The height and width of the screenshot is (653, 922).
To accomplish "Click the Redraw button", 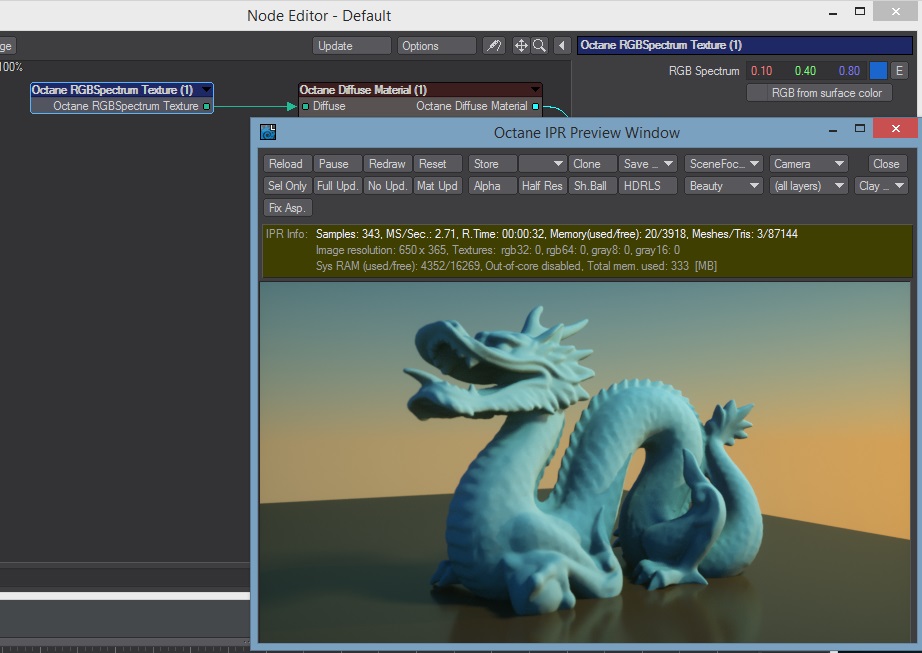I will 387,164.
